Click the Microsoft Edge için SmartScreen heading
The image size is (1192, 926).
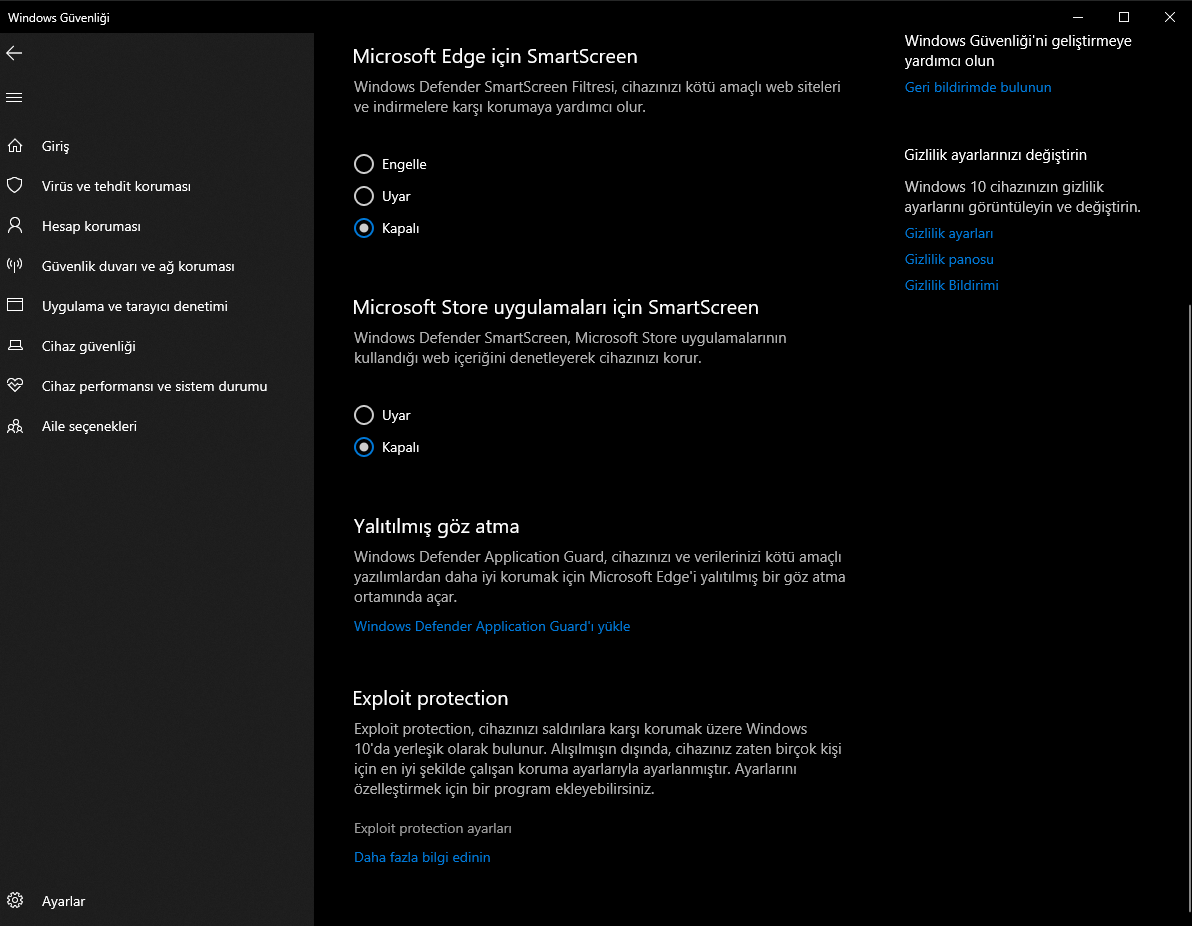[495, 56]
